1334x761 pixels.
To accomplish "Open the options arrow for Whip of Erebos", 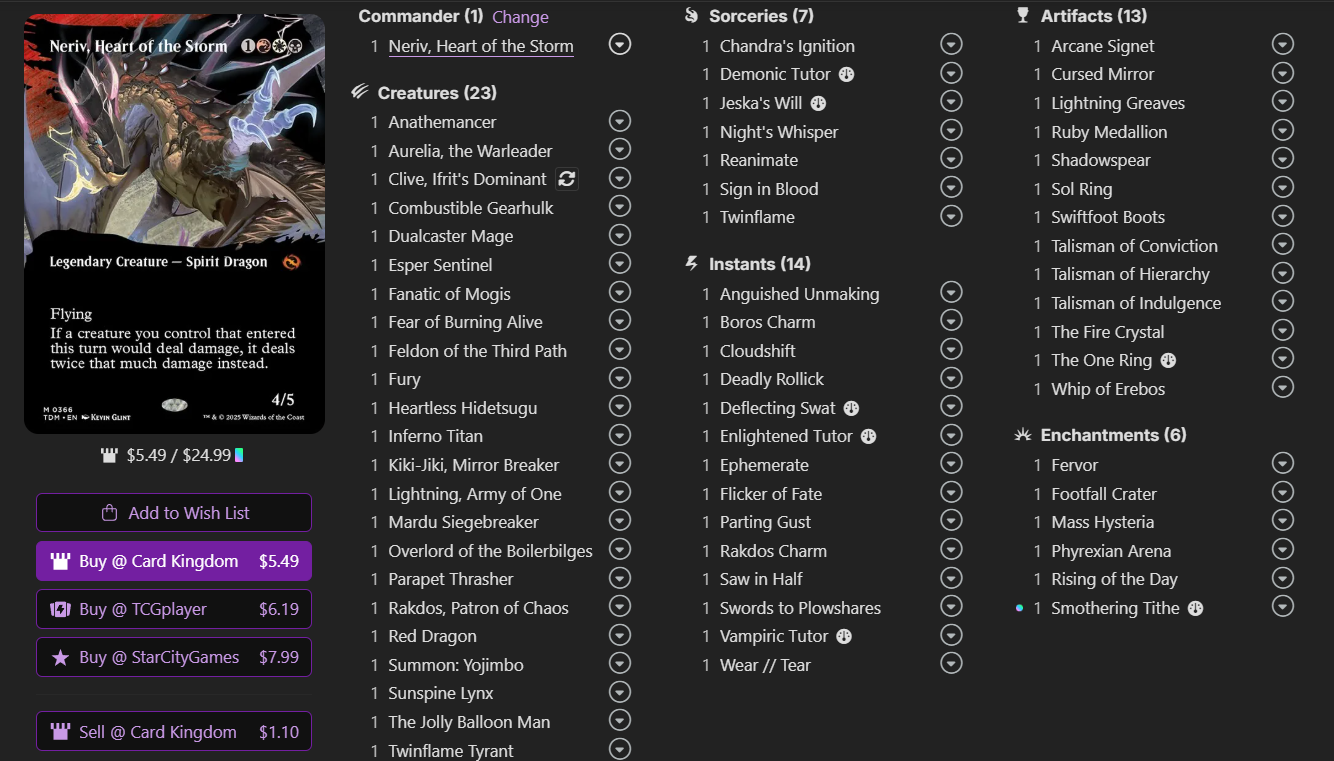I will [x=1283, y=387].
